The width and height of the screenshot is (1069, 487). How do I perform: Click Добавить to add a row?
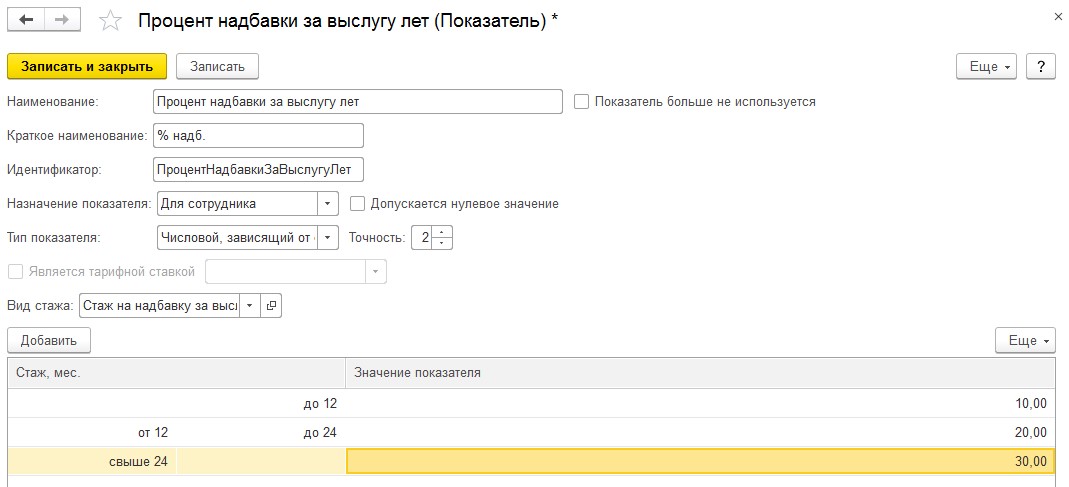[49, 340]
